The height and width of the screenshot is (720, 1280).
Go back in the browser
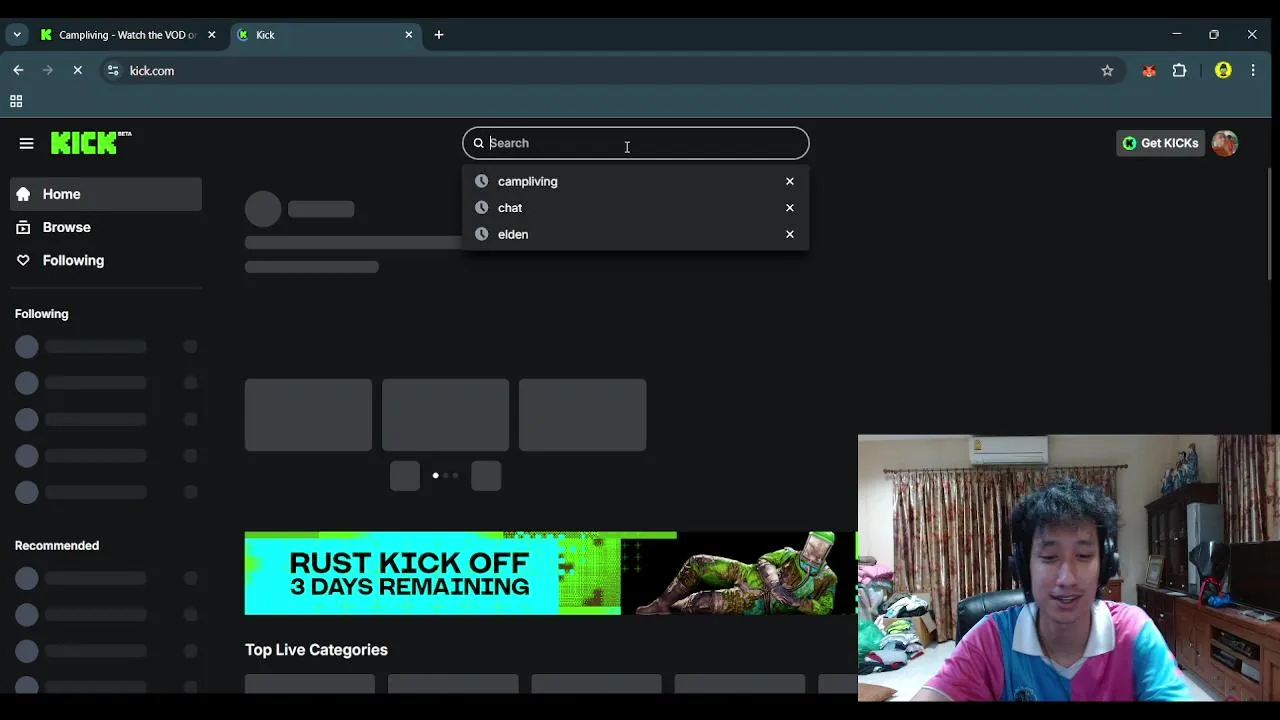click(18, 71)
